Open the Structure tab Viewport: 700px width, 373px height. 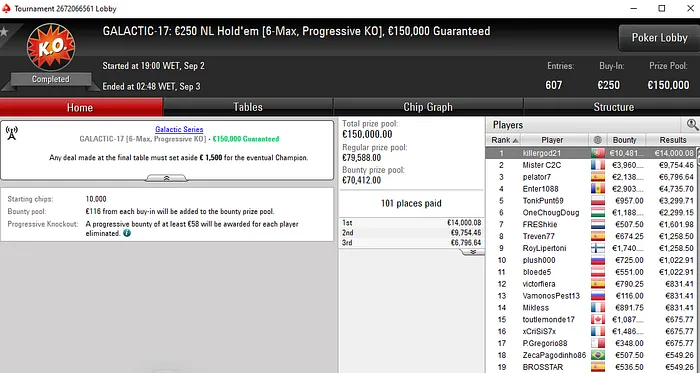click(x=613, y=107)
